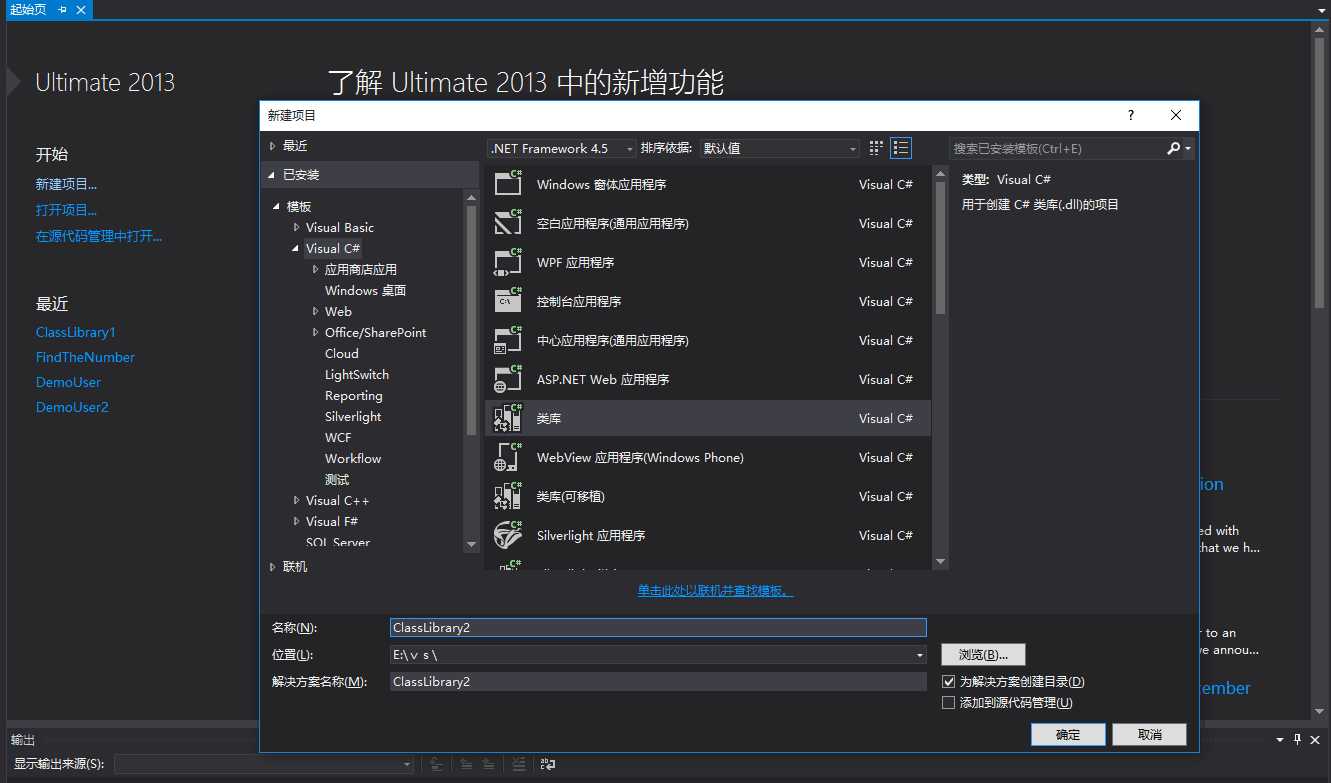This screenshot has width=1331, height=783.
Task: Open the 排序依据 默认值 dropdown
Action: click(779, 148)
